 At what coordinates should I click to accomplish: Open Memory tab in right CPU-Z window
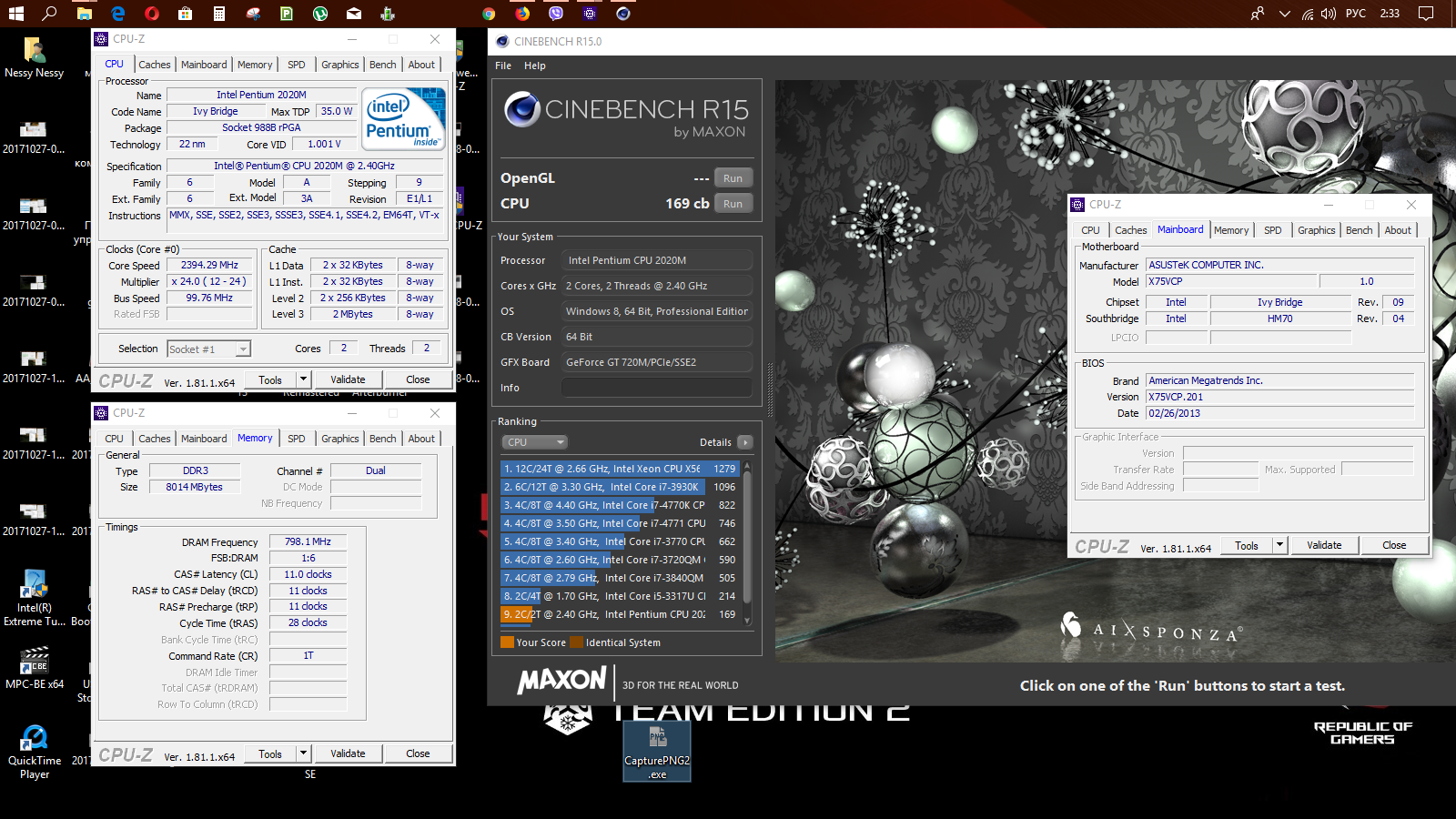click(1231, 230)
